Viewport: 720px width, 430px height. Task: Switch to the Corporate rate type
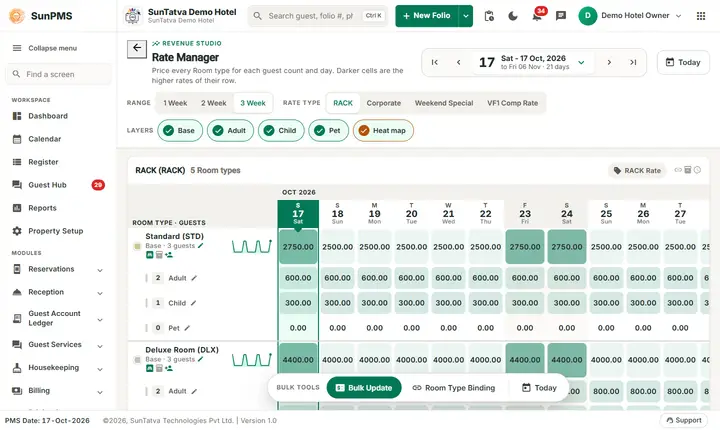point(383,103)
